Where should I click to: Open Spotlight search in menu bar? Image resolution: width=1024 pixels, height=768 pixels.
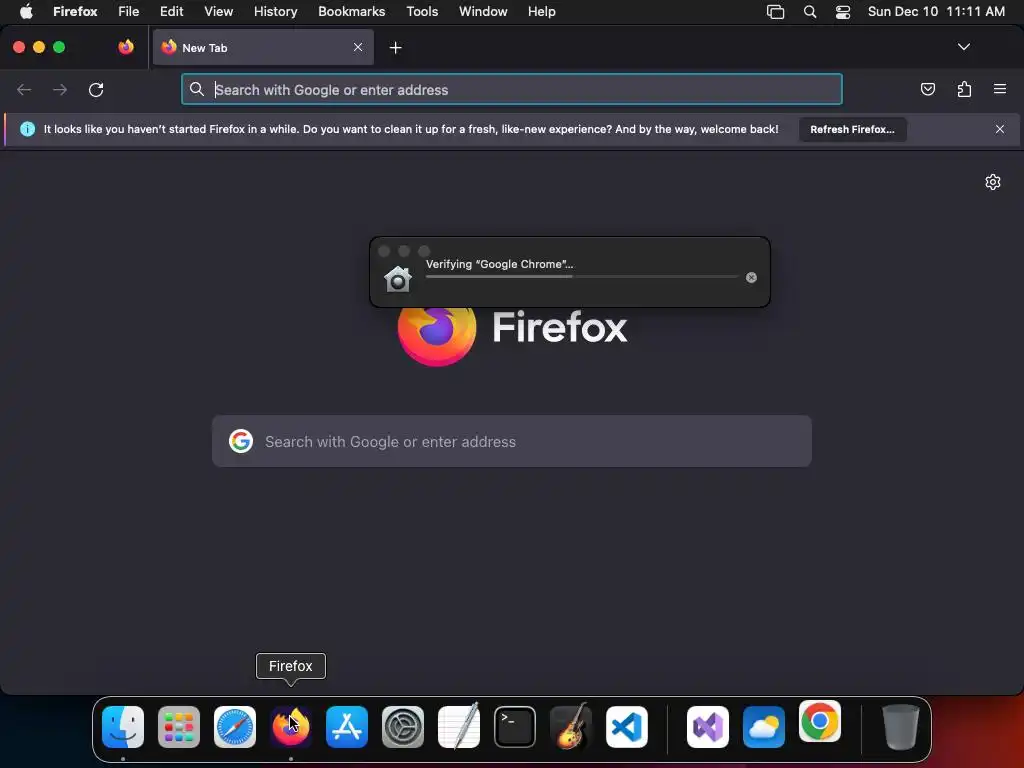[810, 12]
